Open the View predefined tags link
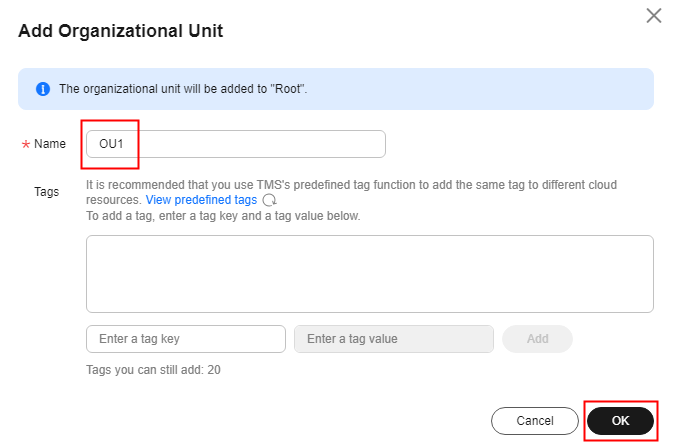Viewport: 675px width, 446px height. tap(201, 200)
